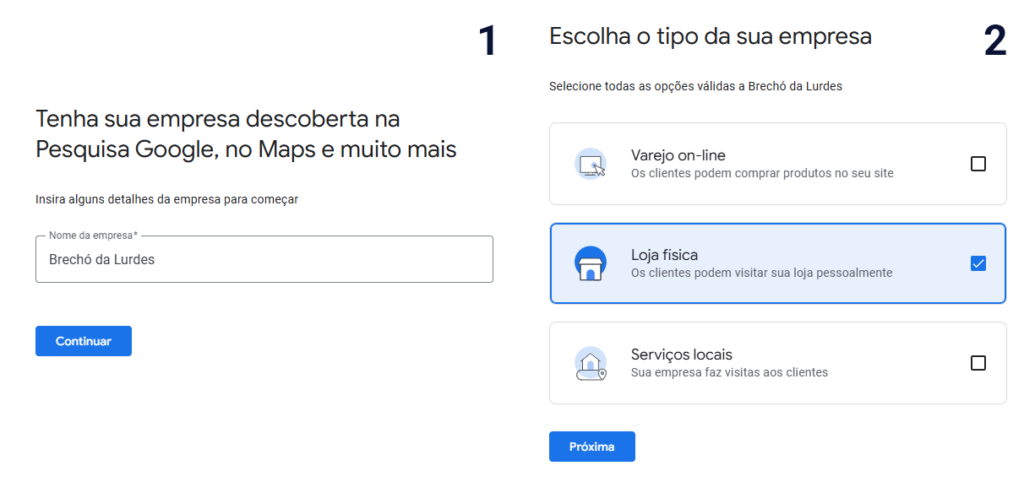The height and width of the screenshot is (482, 1024).
Task: Click the step number 2 marker
Action: (x=995, y=41)
